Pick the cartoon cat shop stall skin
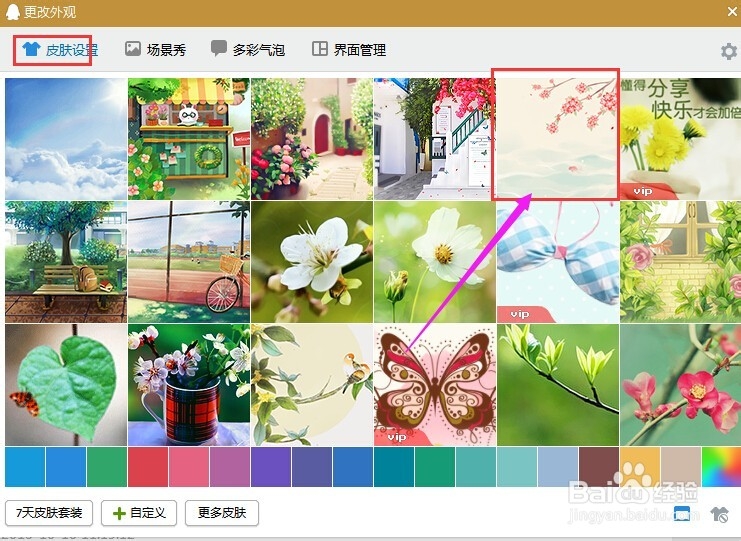 (189, 139)
